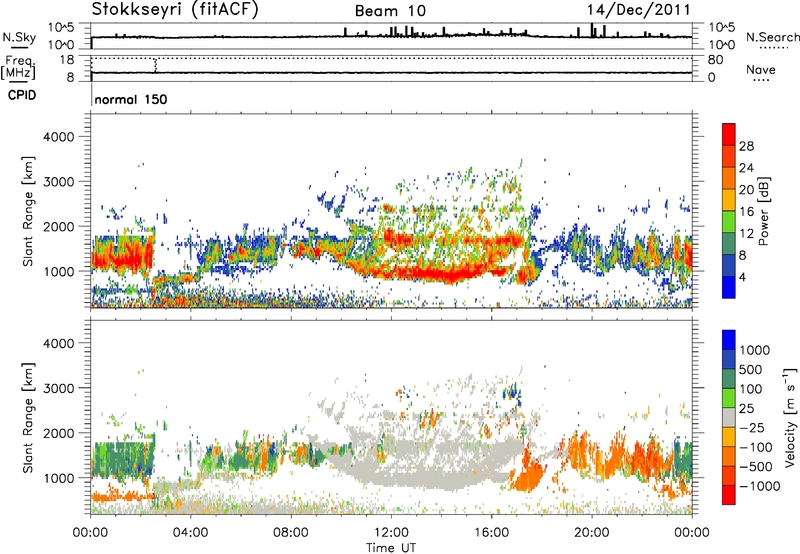Click the "Nave" legend label

pos(761,69)
